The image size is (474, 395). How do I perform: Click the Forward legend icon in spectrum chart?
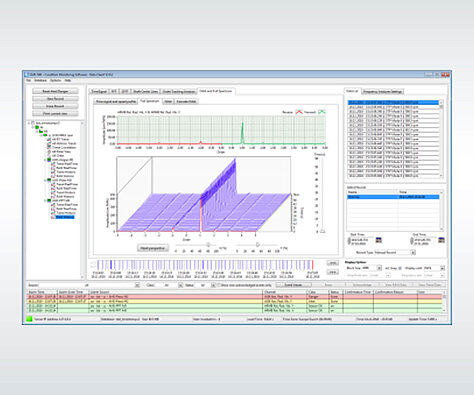[x=322, y=112]
